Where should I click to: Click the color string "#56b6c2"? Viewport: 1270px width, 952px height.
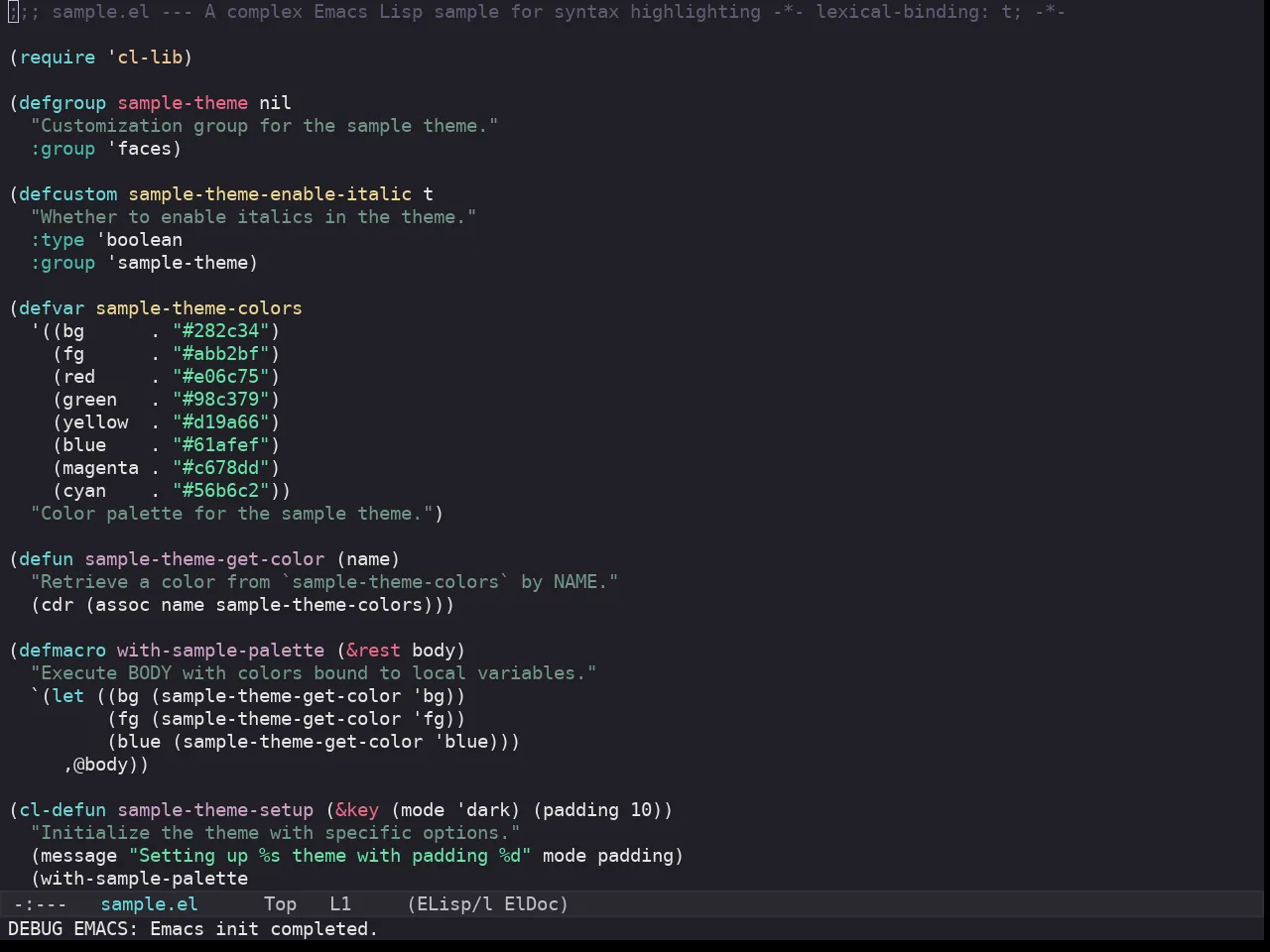[221, 491]
